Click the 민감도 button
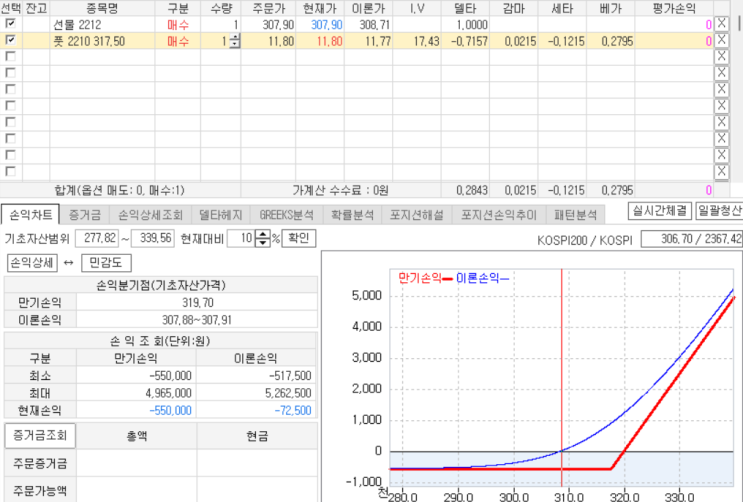Viewport: 743px width, 502px height. (106, 263)
